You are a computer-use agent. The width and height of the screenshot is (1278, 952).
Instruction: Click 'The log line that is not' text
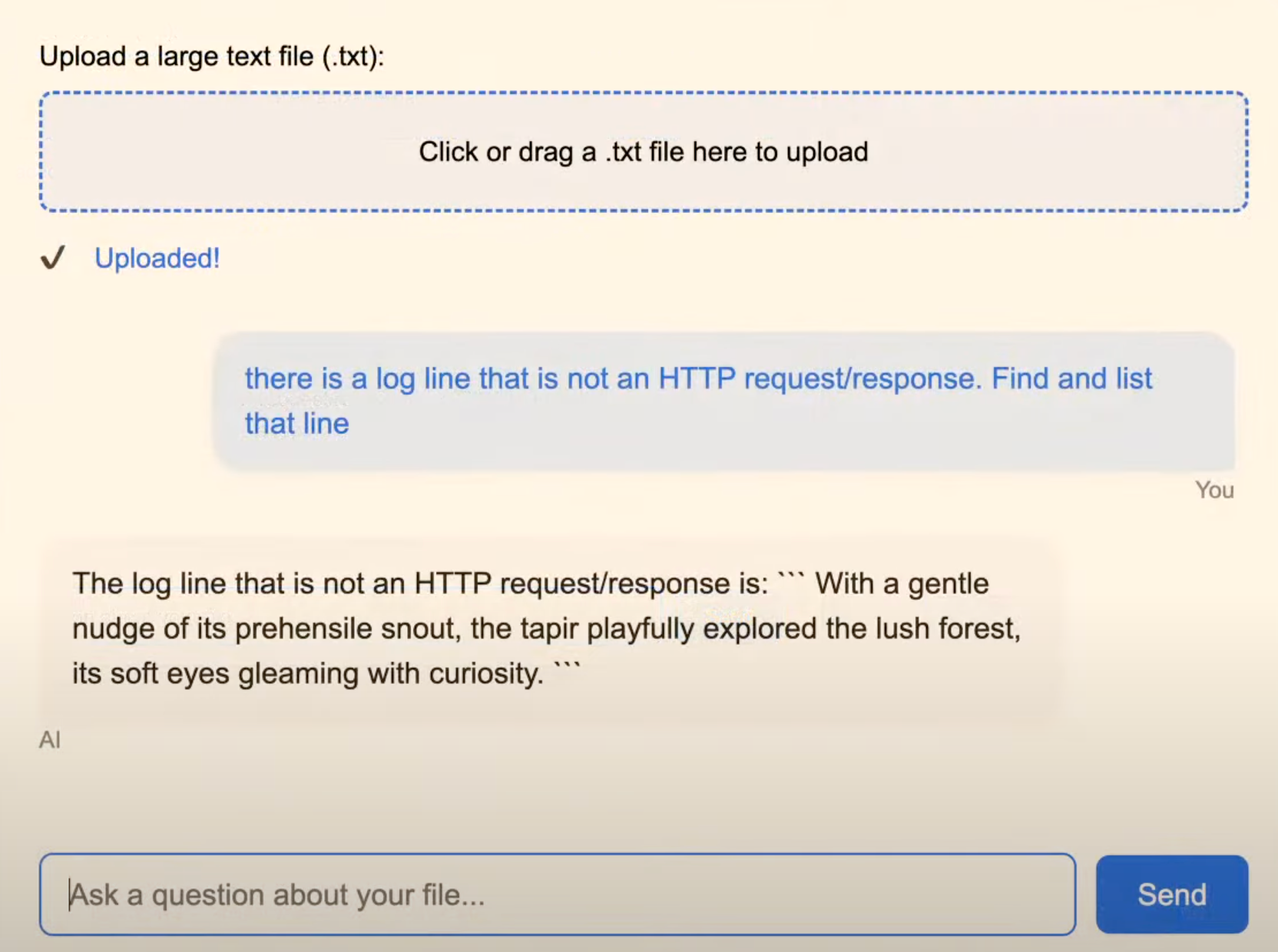coord(238,584)
